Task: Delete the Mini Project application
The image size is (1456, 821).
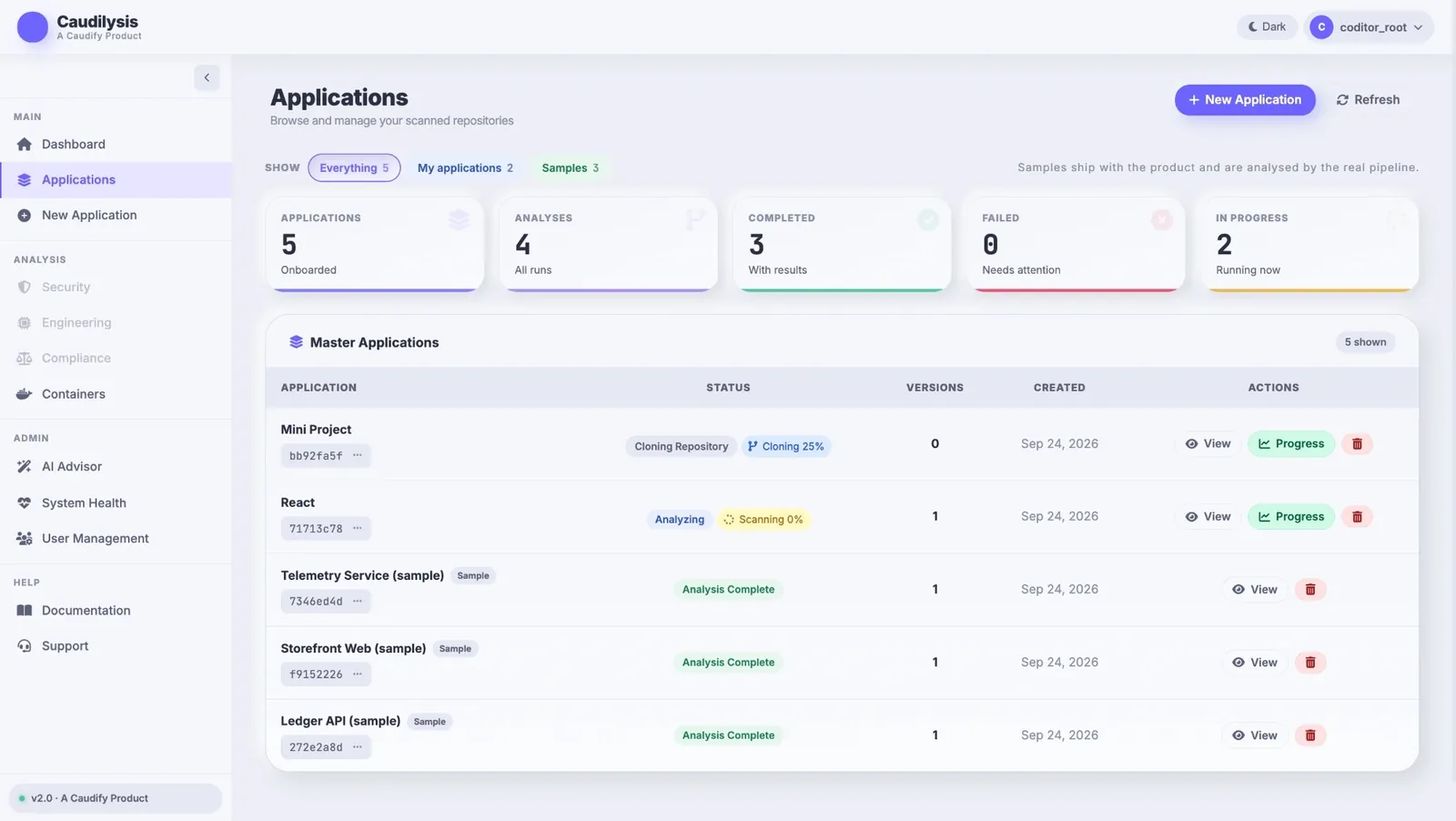Action: pyautogui.click(x=1357, y=444)
